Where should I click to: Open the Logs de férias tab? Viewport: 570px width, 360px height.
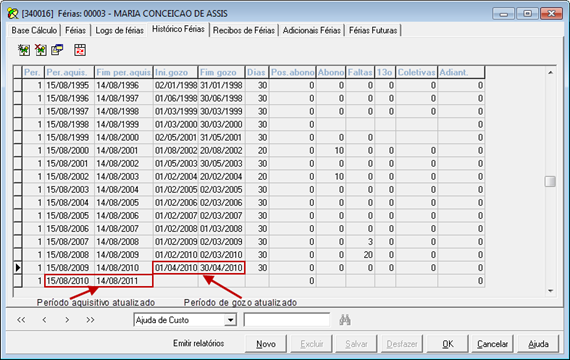[119, 30]
